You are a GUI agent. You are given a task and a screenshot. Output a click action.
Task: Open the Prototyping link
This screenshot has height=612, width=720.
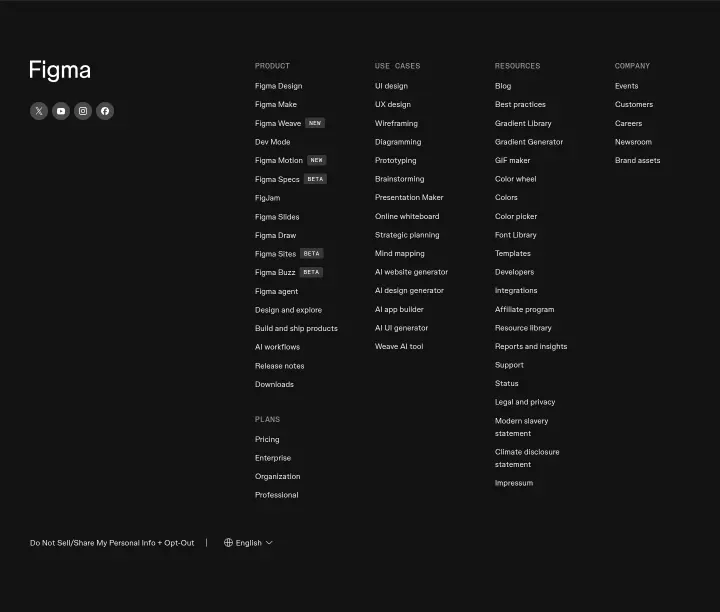coord(395,160)
